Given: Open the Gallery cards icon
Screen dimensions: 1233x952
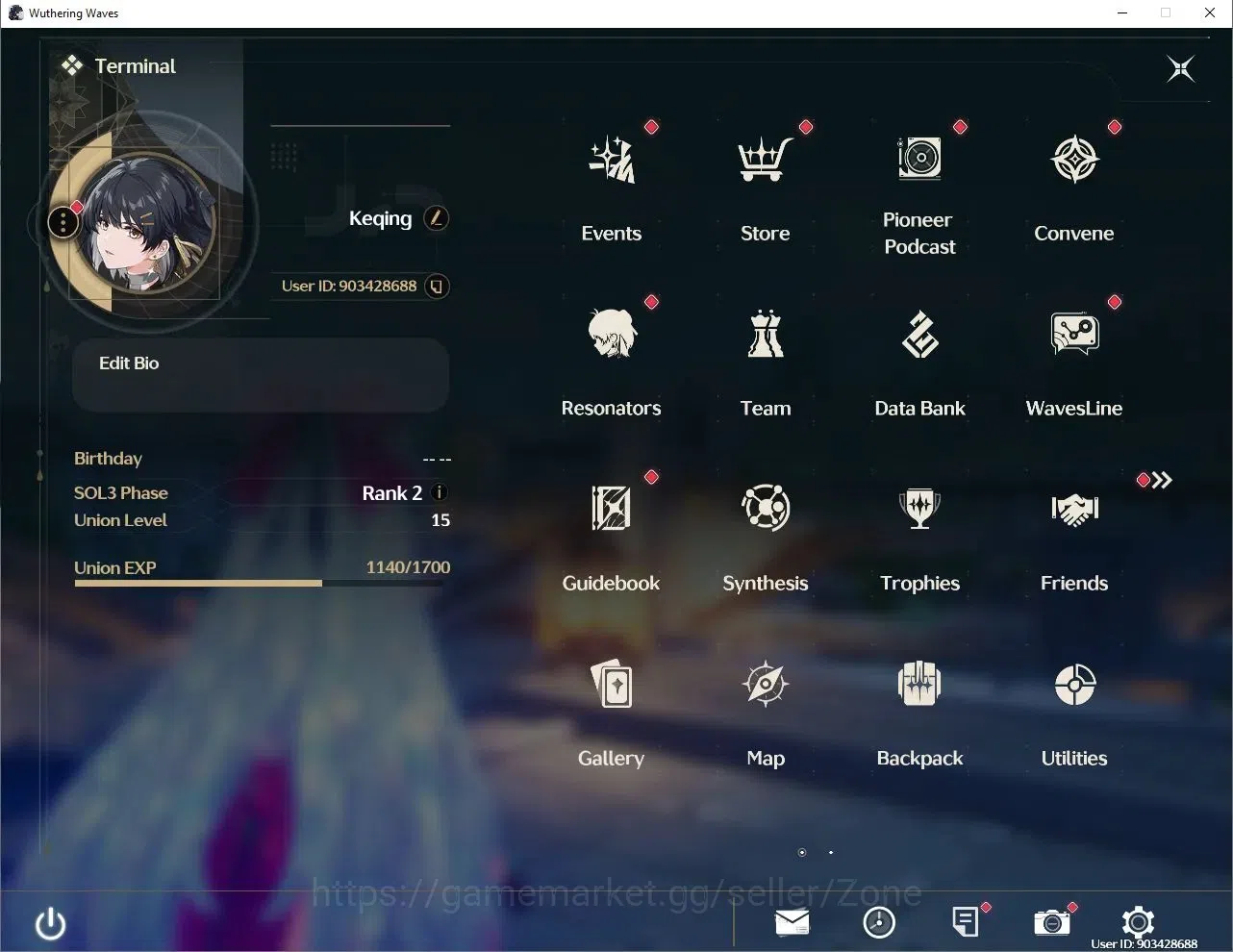Looking at the screenshot, I should 612,684.
